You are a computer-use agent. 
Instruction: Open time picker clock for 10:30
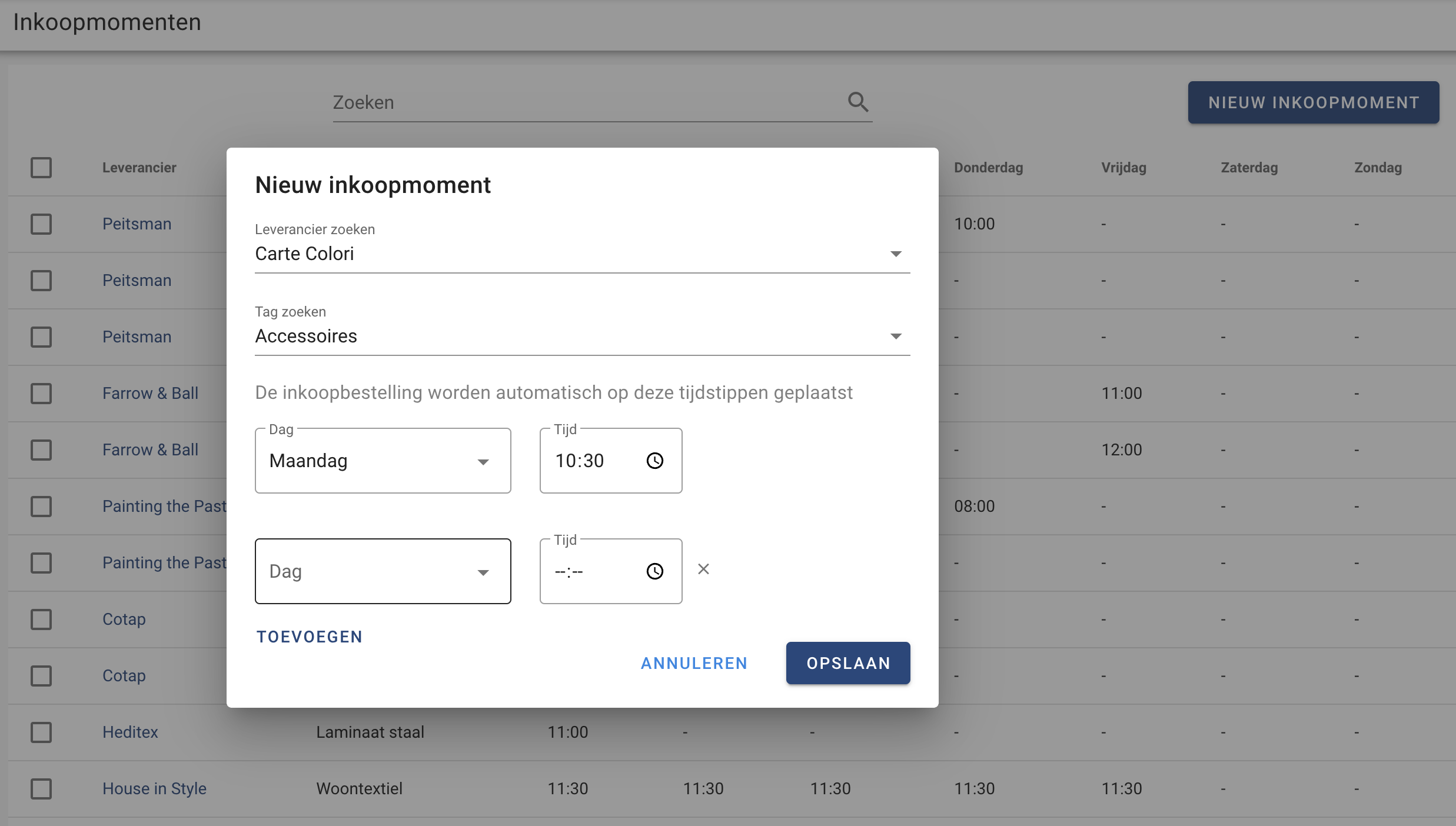pyautogui.click(x=654, y=461)
